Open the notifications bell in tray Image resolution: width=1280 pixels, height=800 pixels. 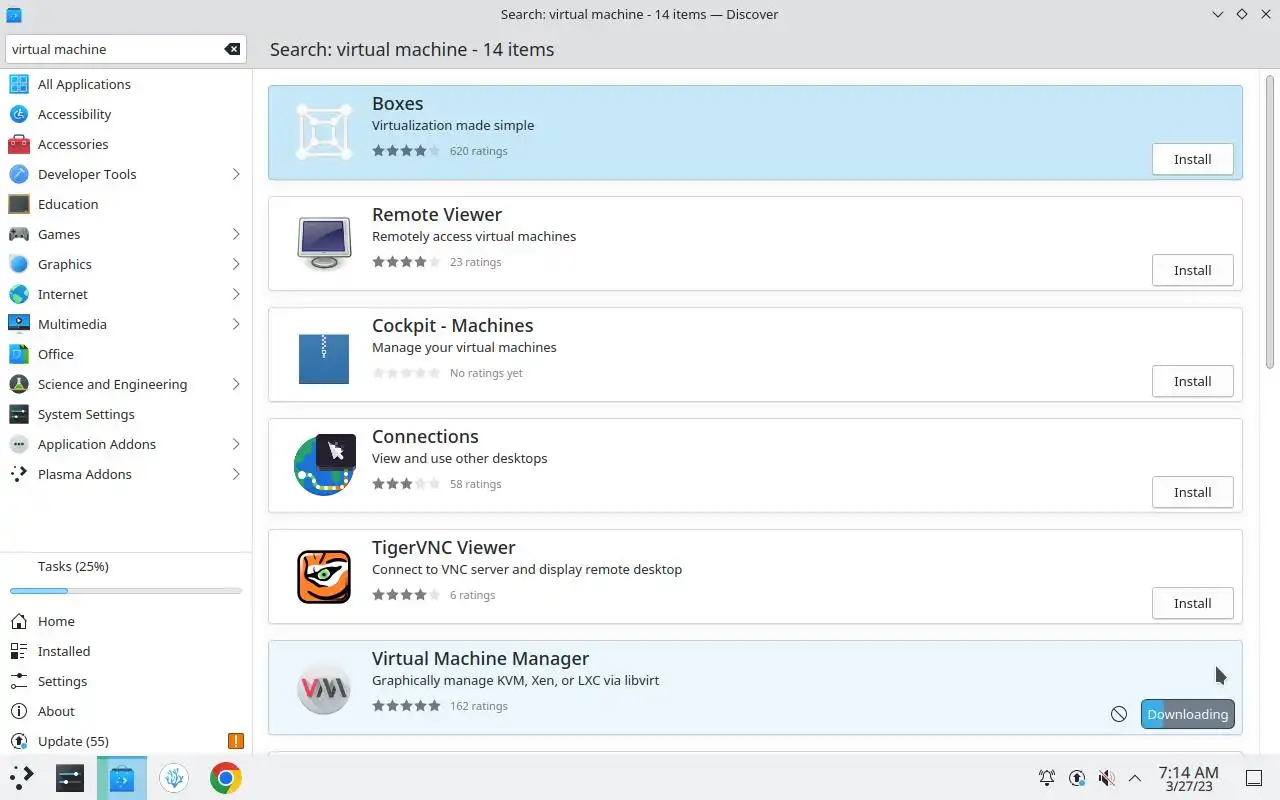(1047, 777)
